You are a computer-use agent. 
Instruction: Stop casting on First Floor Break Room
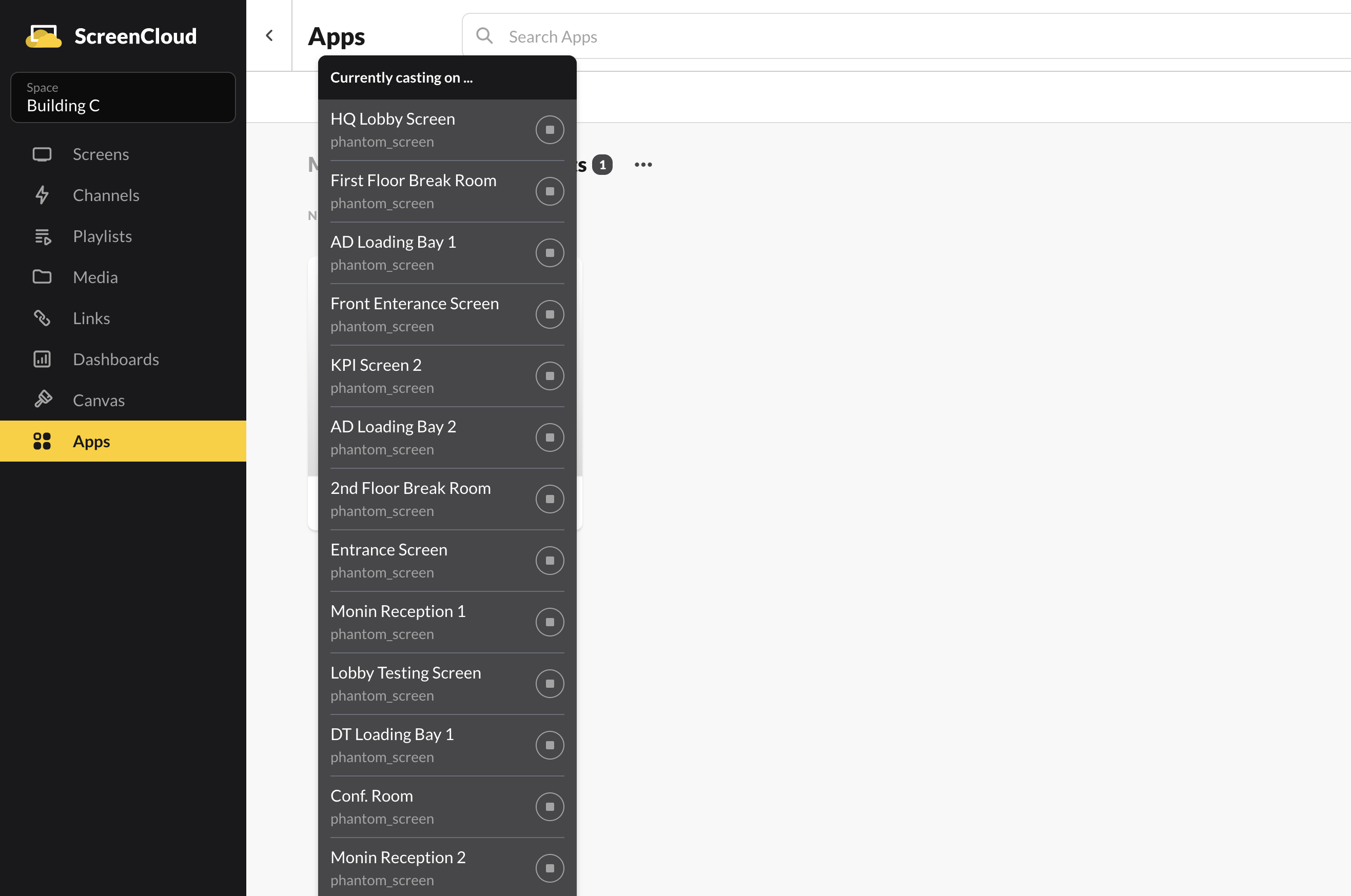click(550, 191)
